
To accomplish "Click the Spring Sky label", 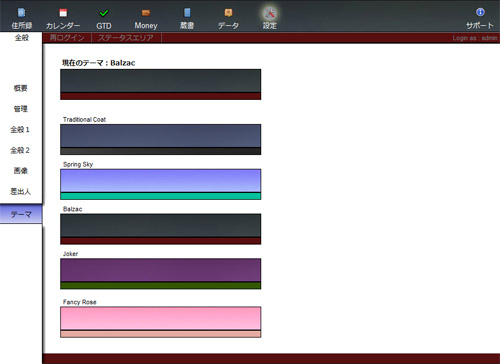I will (78, 164).
